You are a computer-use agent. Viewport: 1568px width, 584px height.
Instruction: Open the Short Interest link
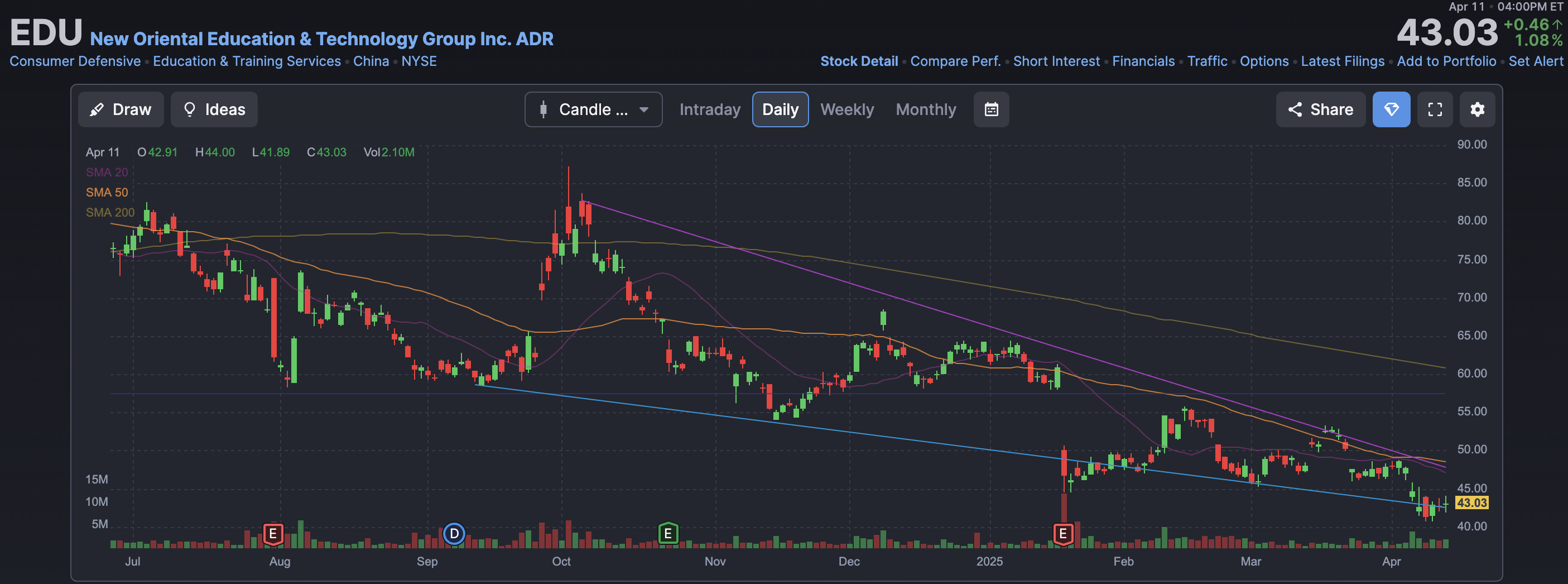click(x=1056, y=61)
